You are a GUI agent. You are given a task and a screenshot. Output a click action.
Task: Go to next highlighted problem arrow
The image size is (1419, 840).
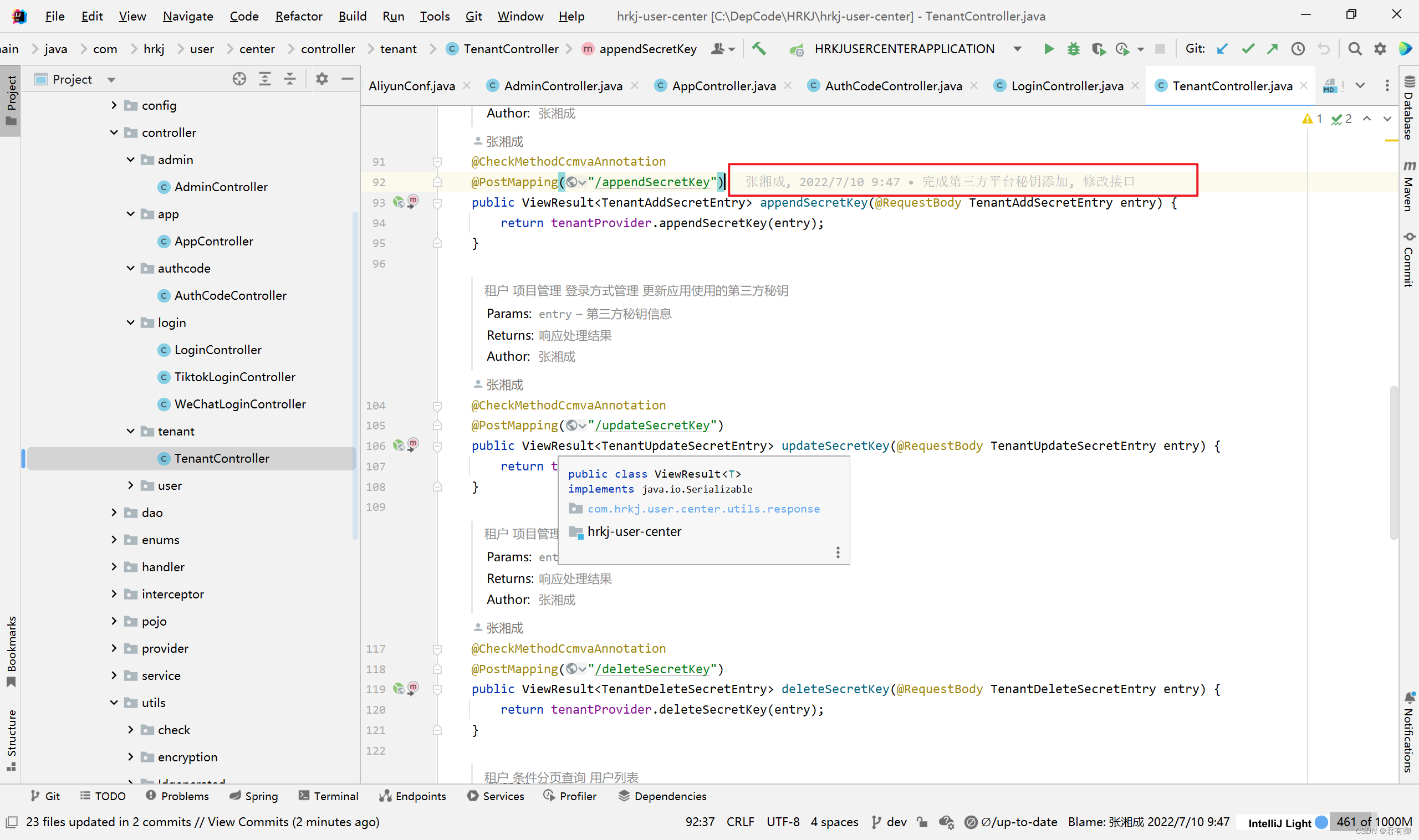(x=1387, y=119)
